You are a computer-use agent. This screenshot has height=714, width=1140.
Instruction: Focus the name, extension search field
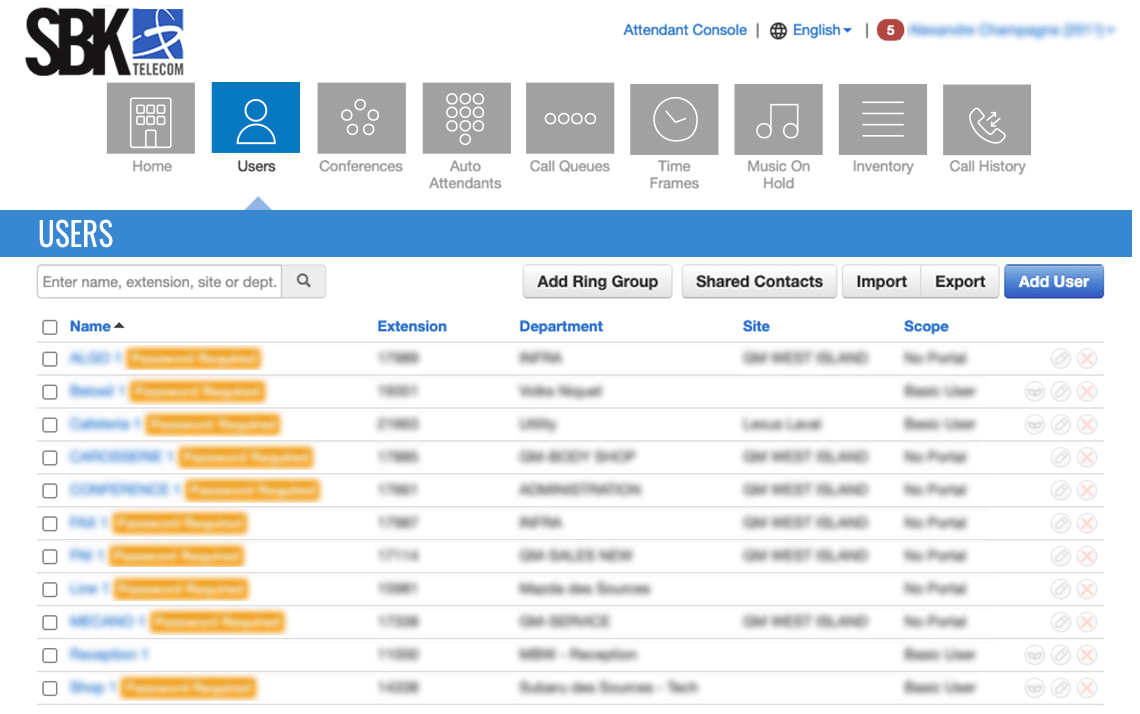click(160, 282)
